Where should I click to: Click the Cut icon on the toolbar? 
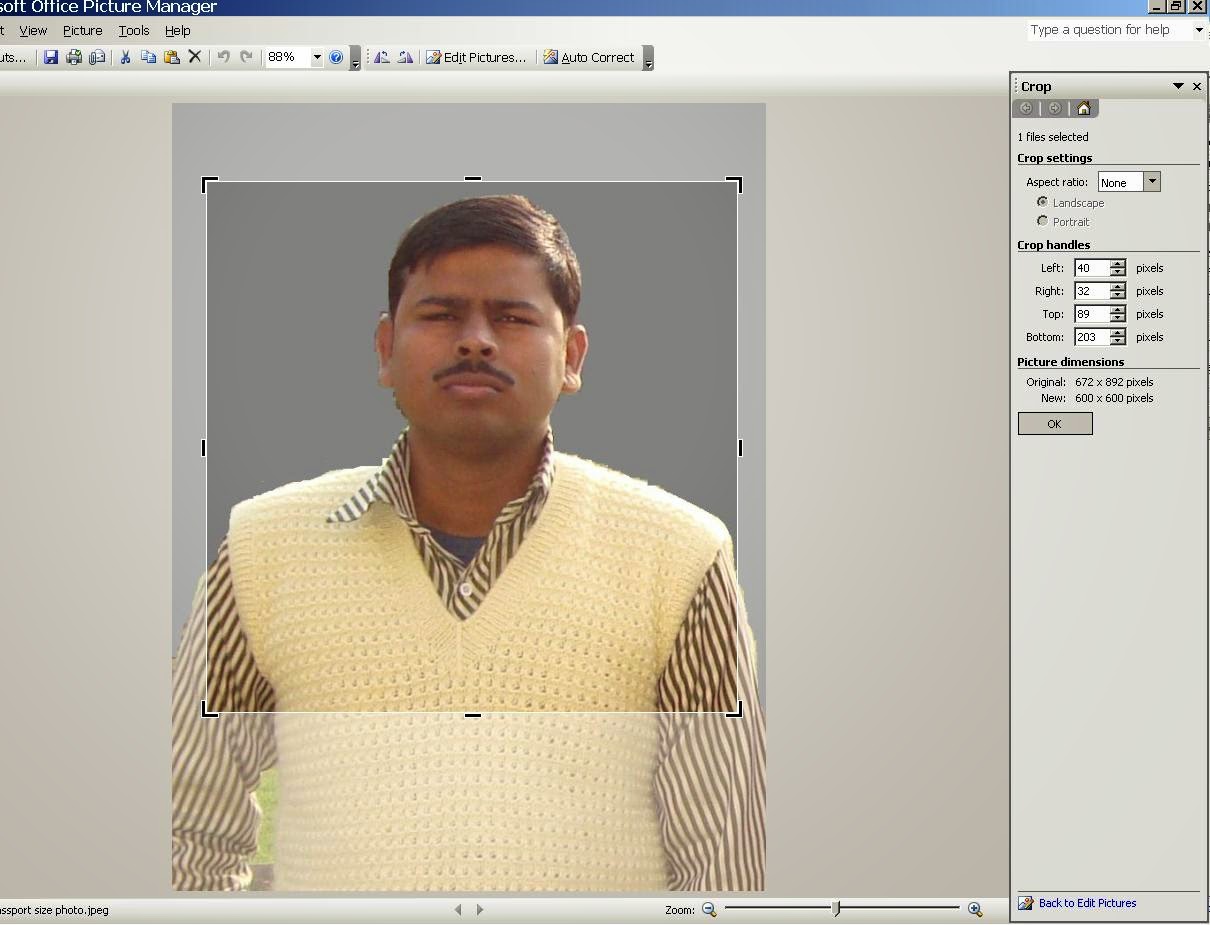[125, 57]
